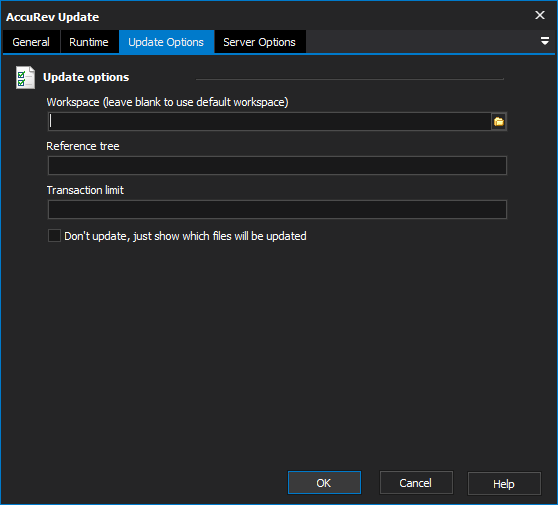Click into the Reference tree field

point(277,165)
